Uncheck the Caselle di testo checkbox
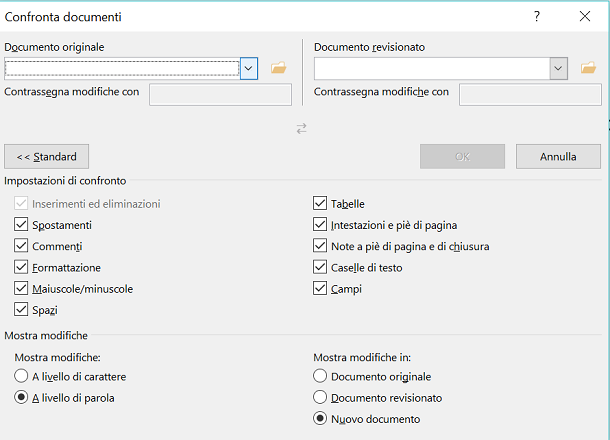The width and height of the screenshot is (610, 440). [x=320, y=267]
